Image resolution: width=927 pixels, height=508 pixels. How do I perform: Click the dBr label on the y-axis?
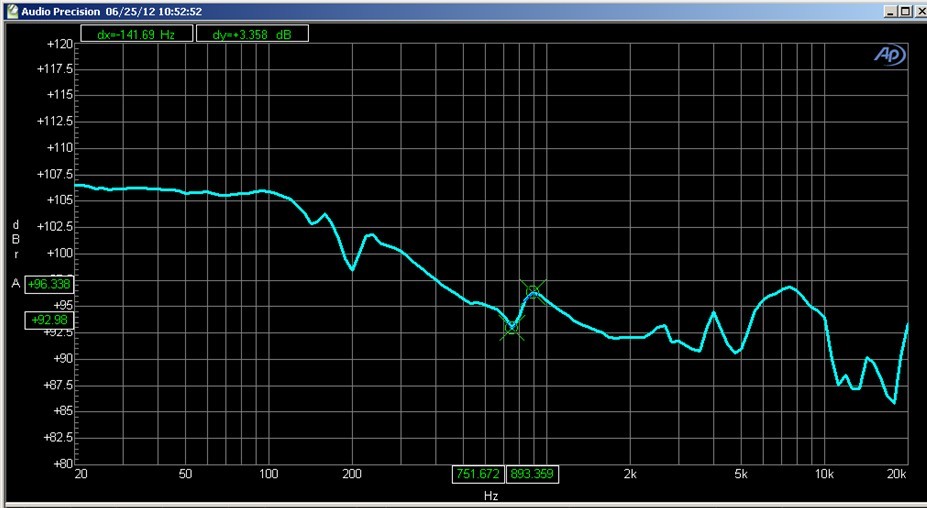pos(15,239)
